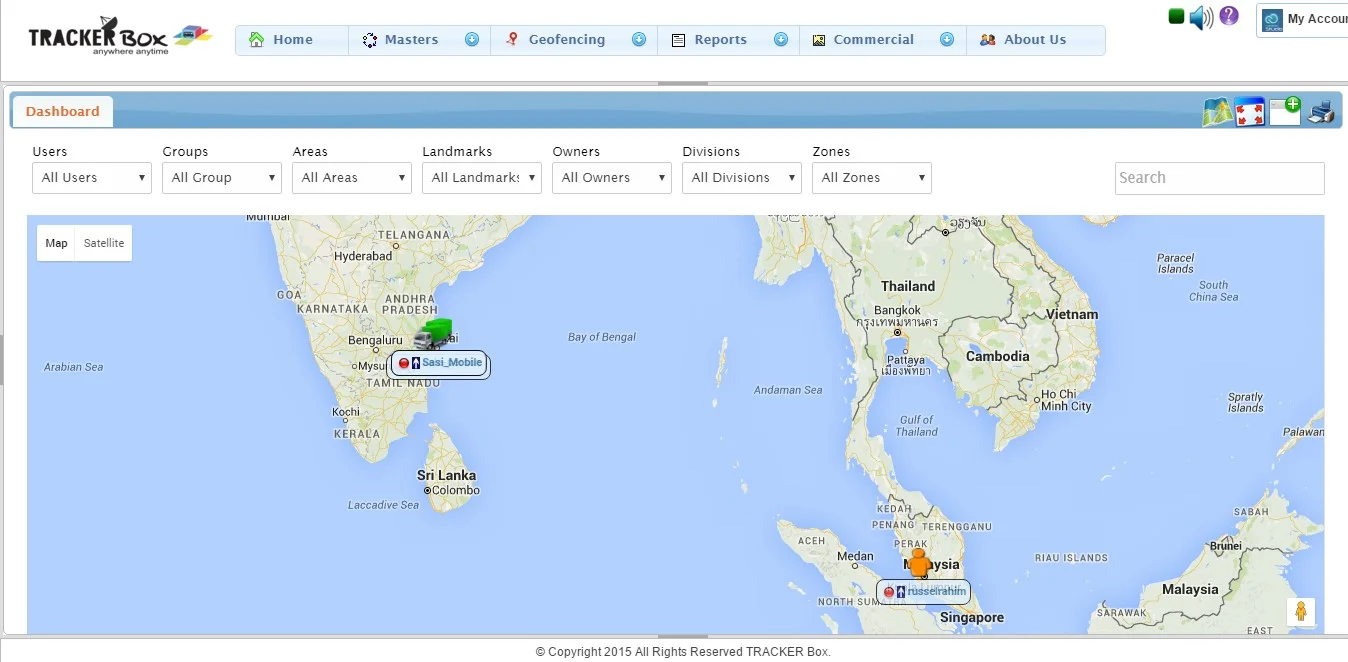Click the Commercial picture icon
Viewport: 1348px width, 662px height.
pos(819,40)
